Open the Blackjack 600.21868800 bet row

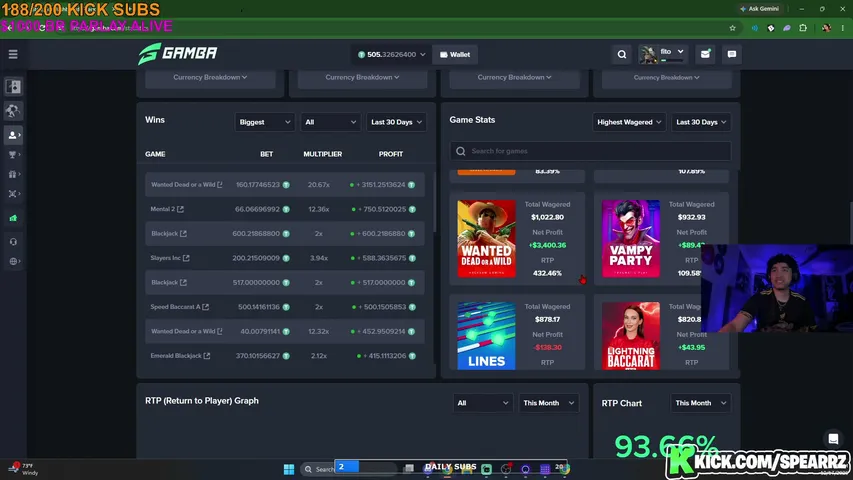285,233
